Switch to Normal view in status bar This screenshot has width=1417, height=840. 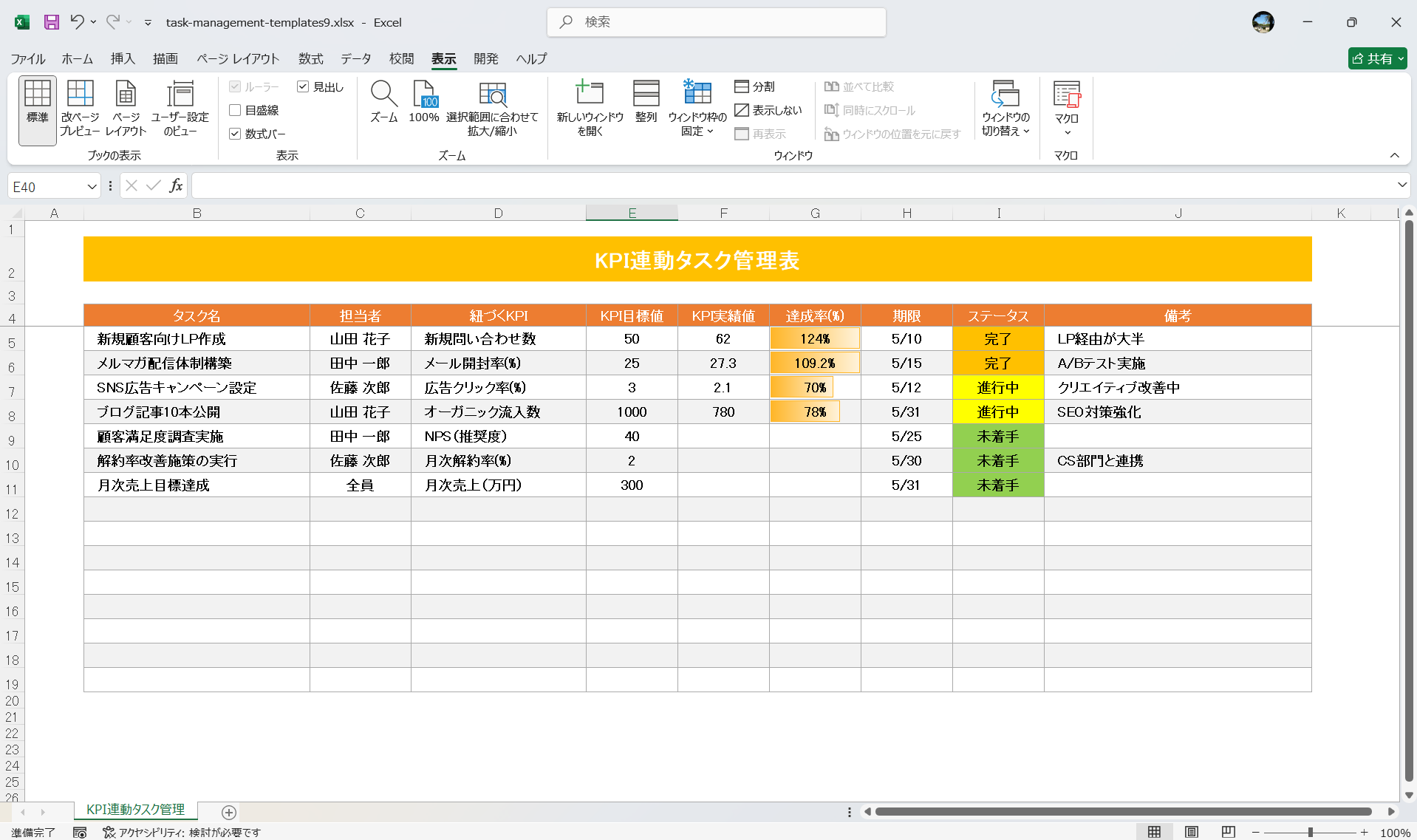pyautogui.click(x=1154, y=832)
